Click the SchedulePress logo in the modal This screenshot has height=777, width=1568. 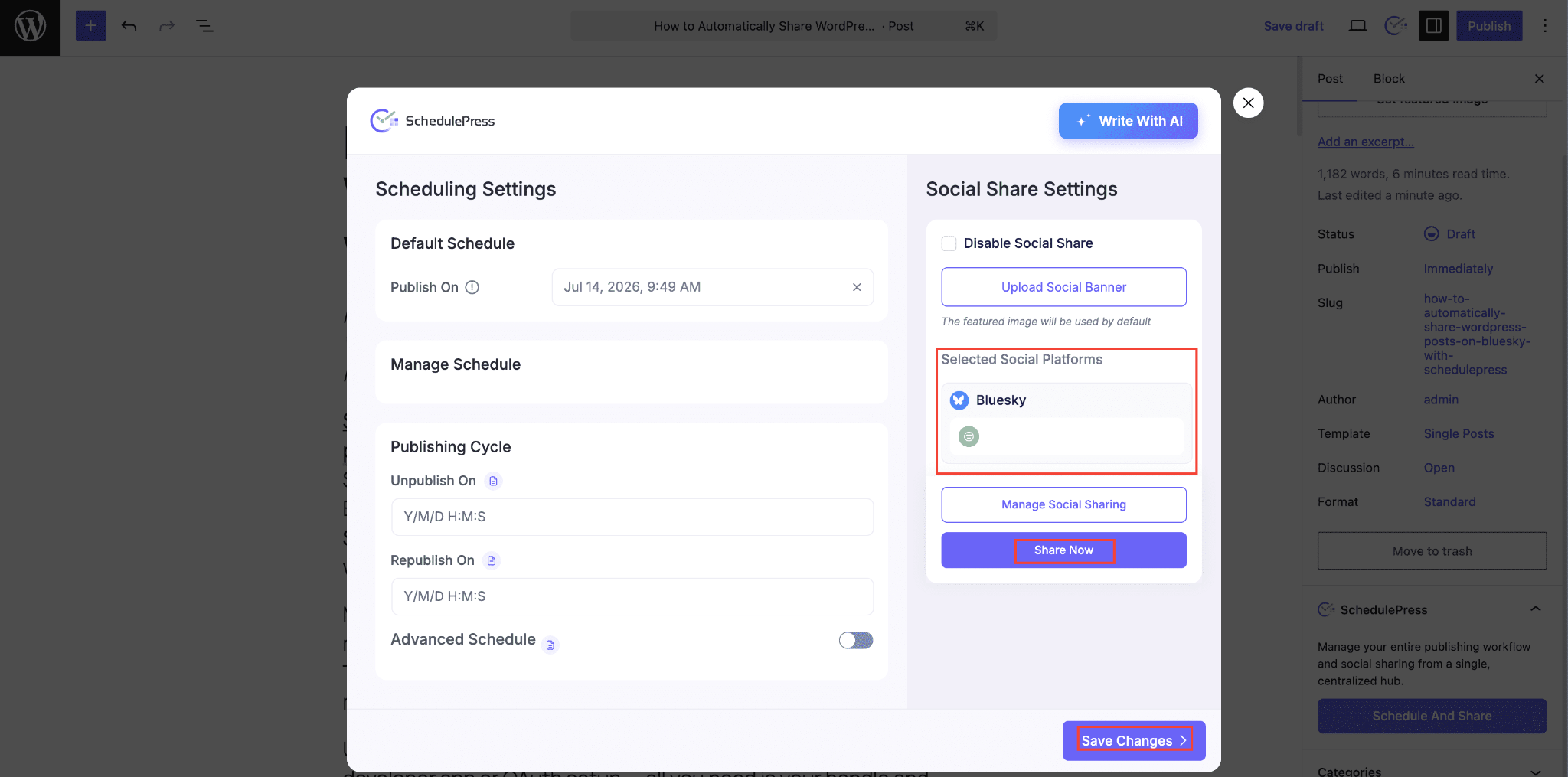click(433, 121)
